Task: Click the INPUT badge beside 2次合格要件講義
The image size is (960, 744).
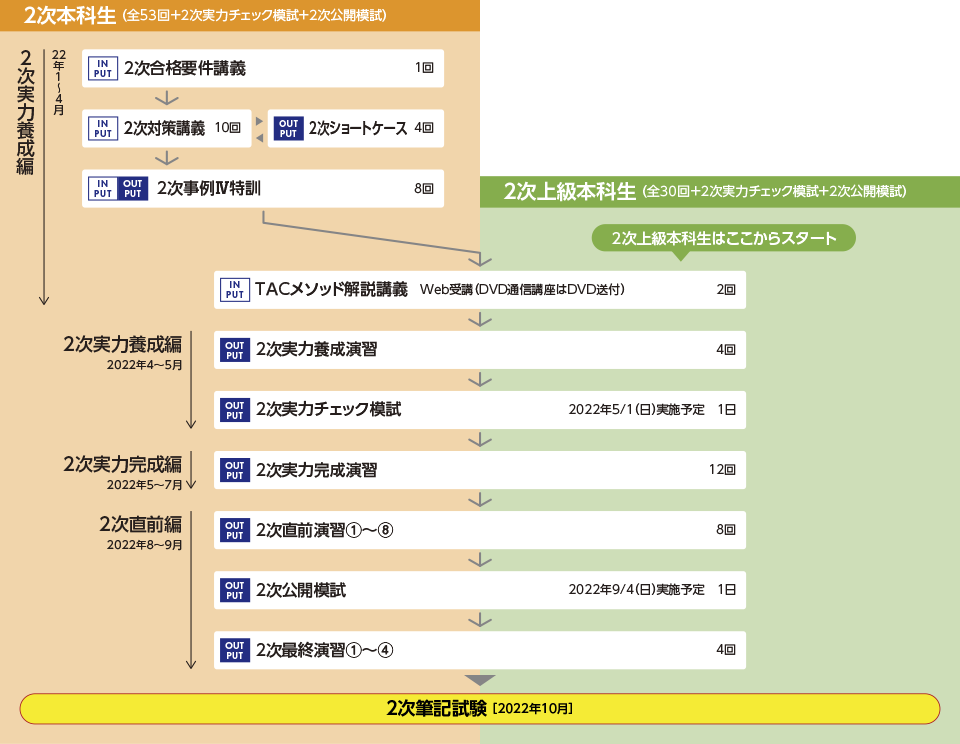Action: pos(103,69)
